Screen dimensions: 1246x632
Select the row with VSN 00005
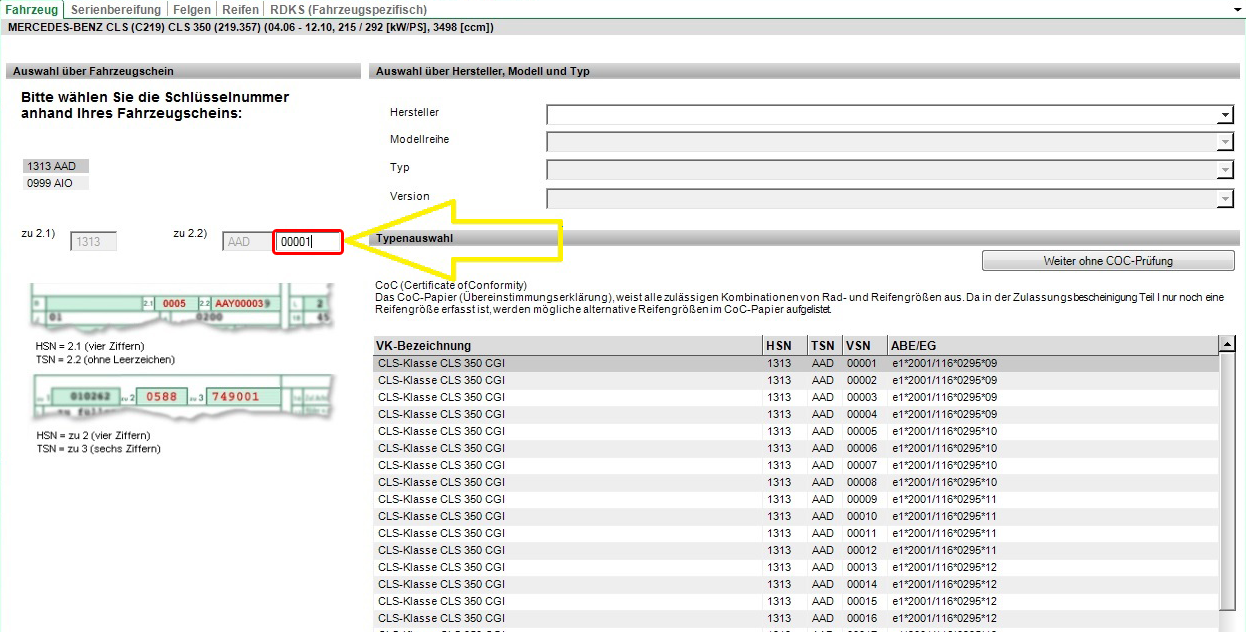click(796, 431)
